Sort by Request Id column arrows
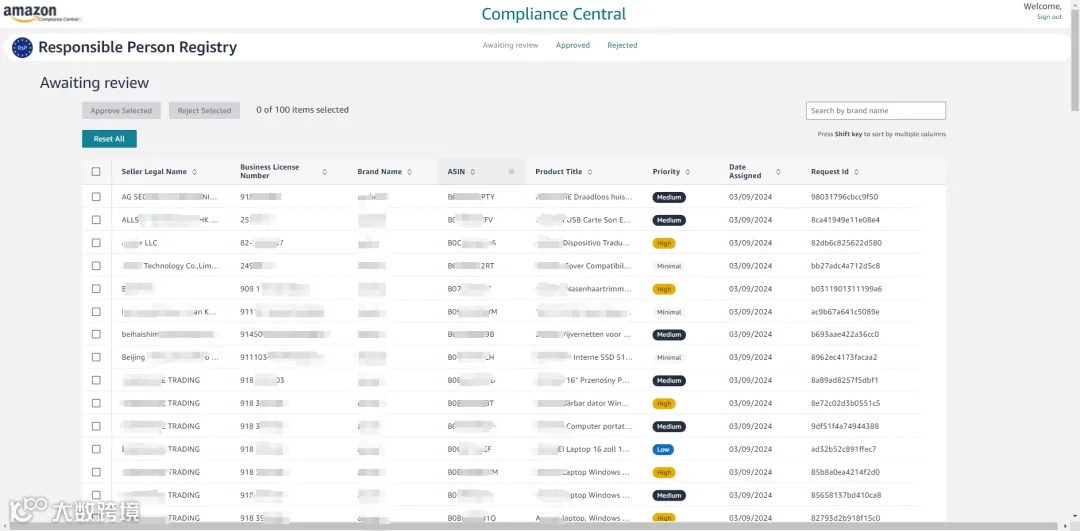This screenshot has height=531, width=1080. pos(856,171)
